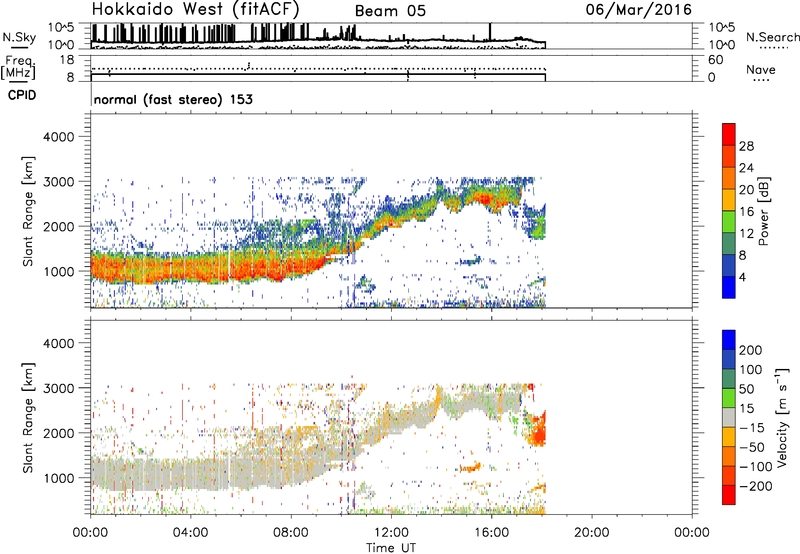
Task: Click the 'Hokkaido West (fitACF)' plot title
Action: click(x=195, y=10)
